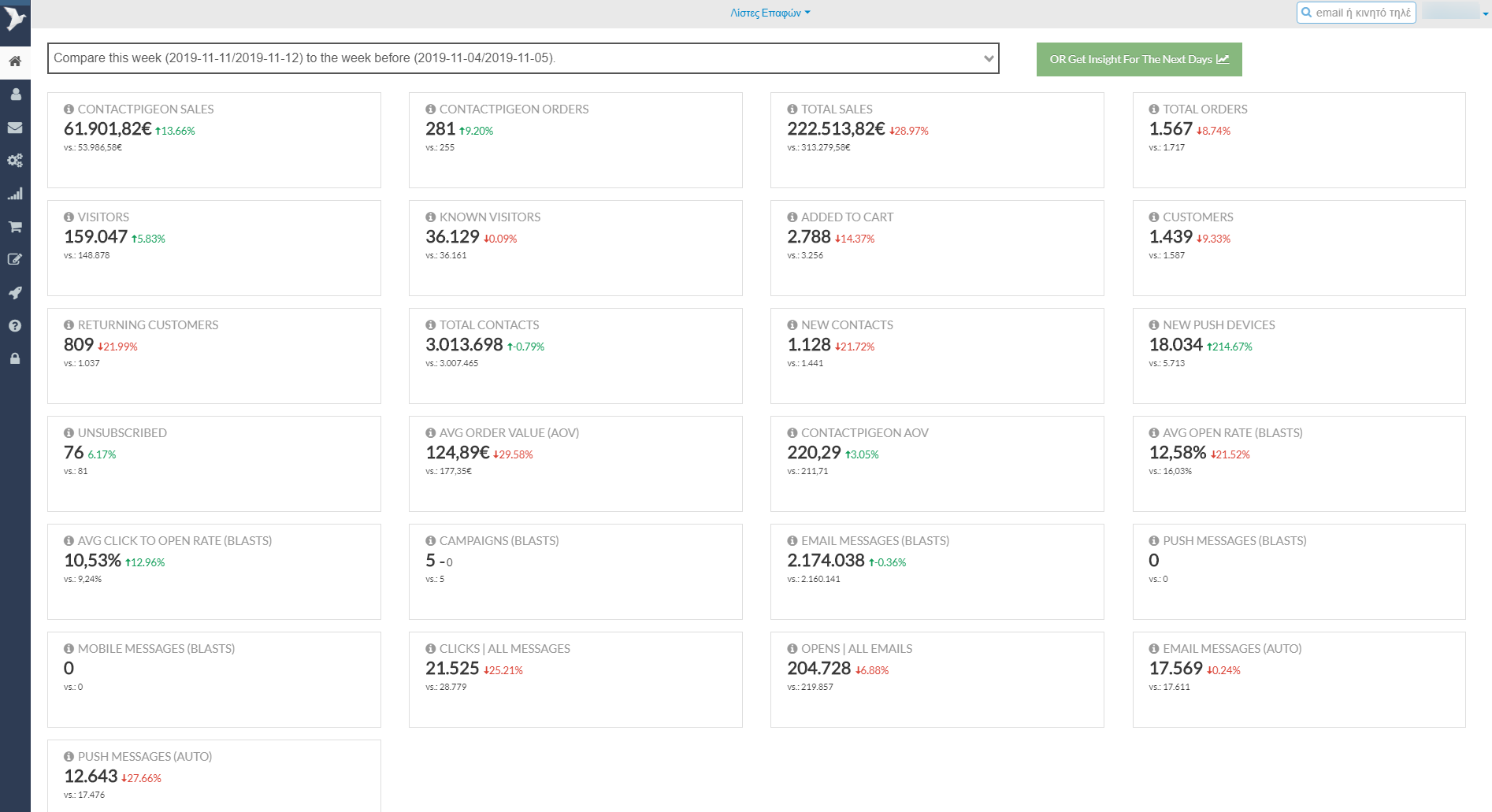The image size is (1492, 812).
Task: Click info icon beside Clicks | All Messages
Action: (430, 649)
